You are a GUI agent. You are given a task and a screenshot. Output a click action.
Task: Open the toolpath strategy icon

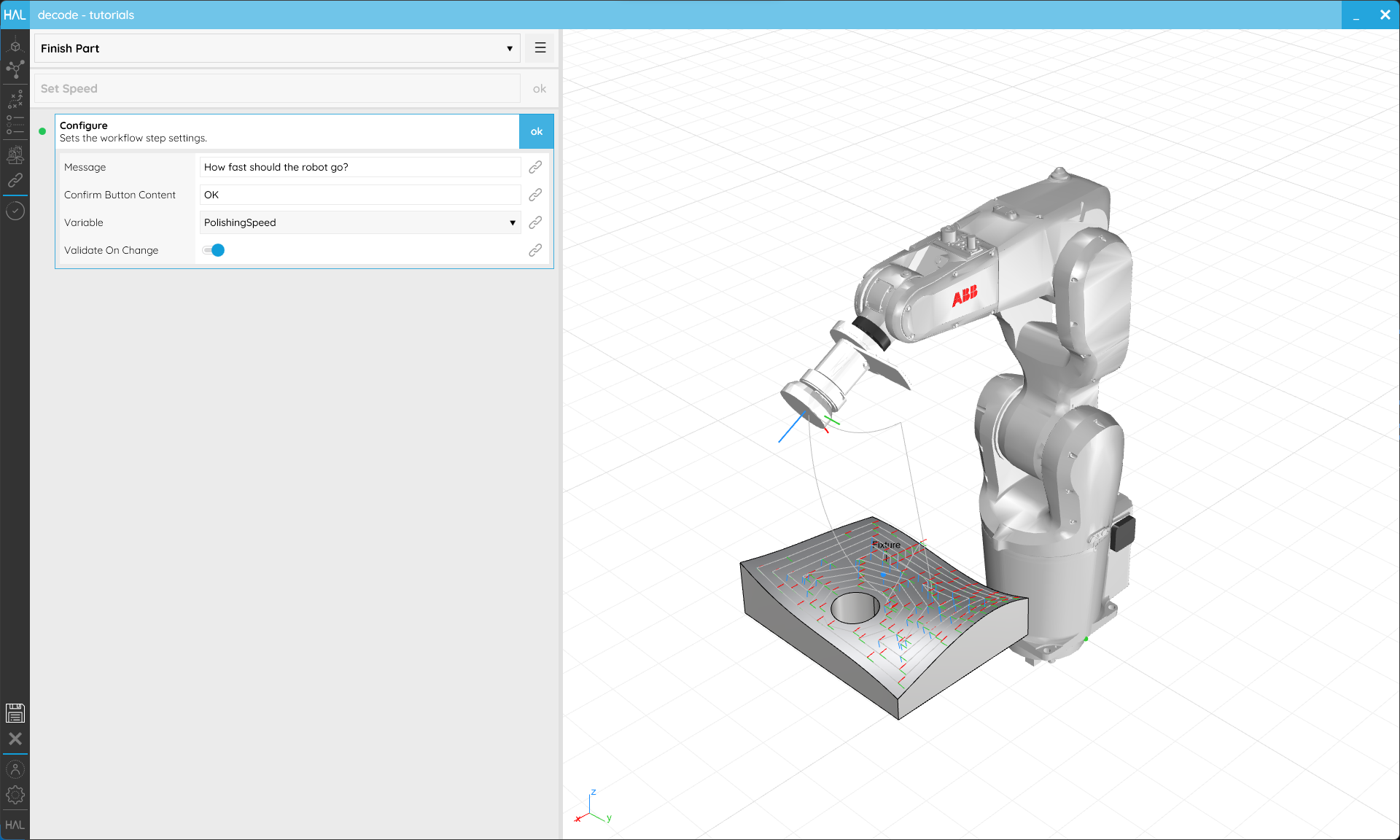pos(15,99)
